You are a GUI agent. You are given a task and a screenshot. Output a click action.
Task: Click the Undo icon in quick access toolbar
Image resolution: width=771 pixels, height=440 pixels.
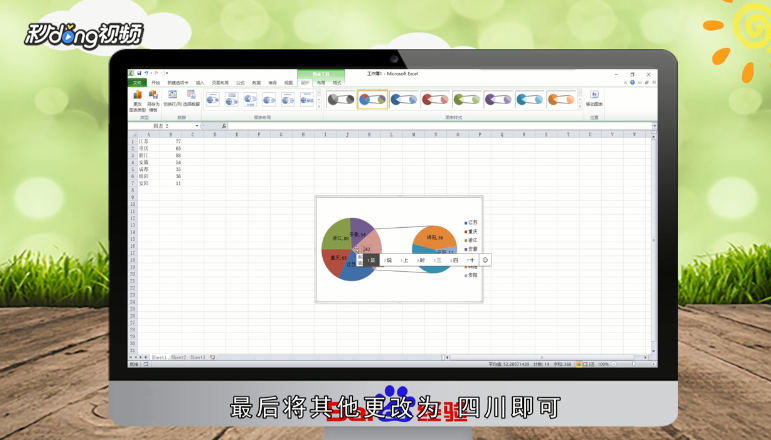(146, 73)
